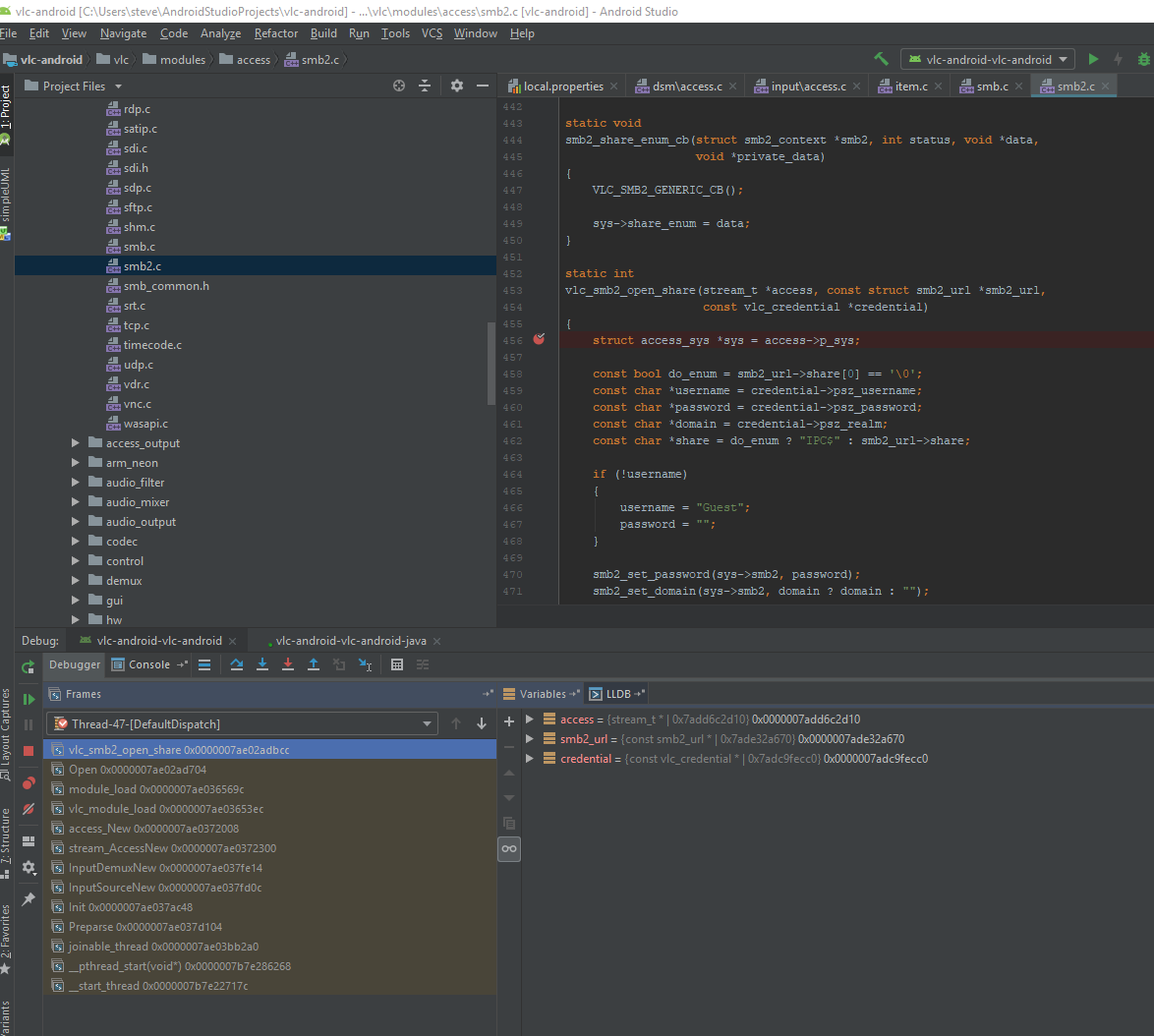1154x1036 pixels.
Task: Click the Make Project hammer icon
Action: coord(880,59)
